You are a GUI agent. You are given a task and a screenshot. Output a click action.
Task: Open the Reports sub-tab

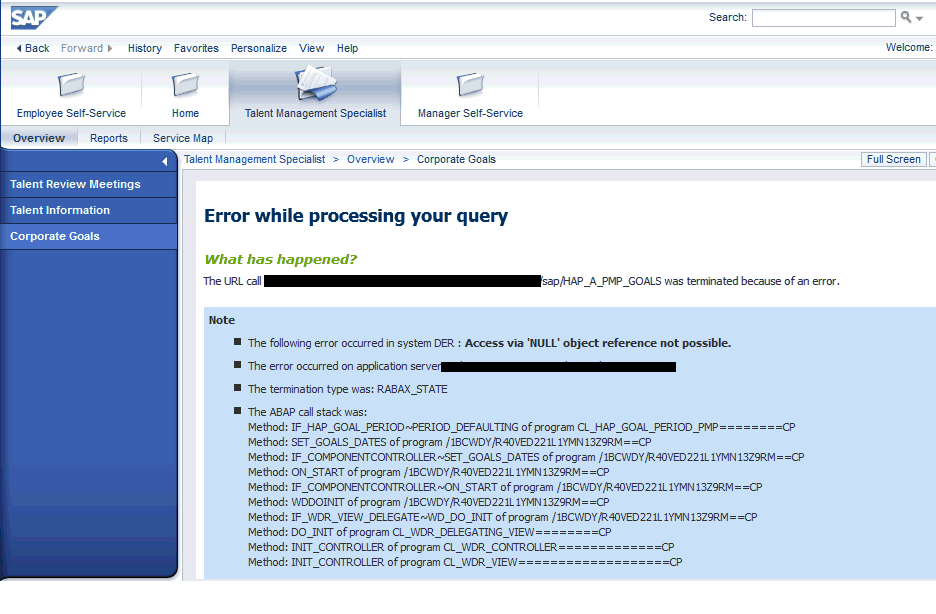tap(109, 138)
